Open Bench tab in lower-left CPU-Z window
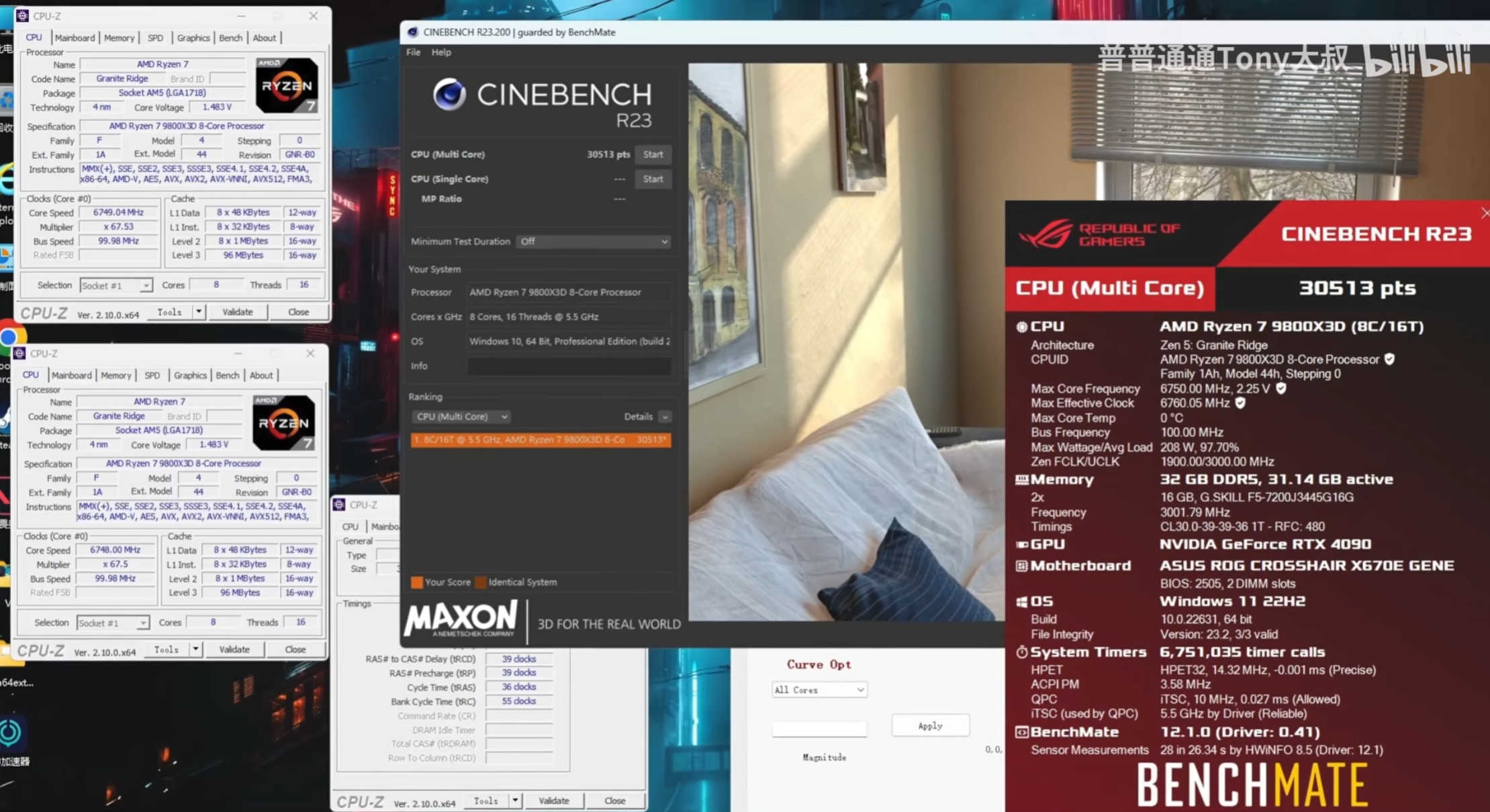This screenshot has height=812, width=1490. pos(227,376)
